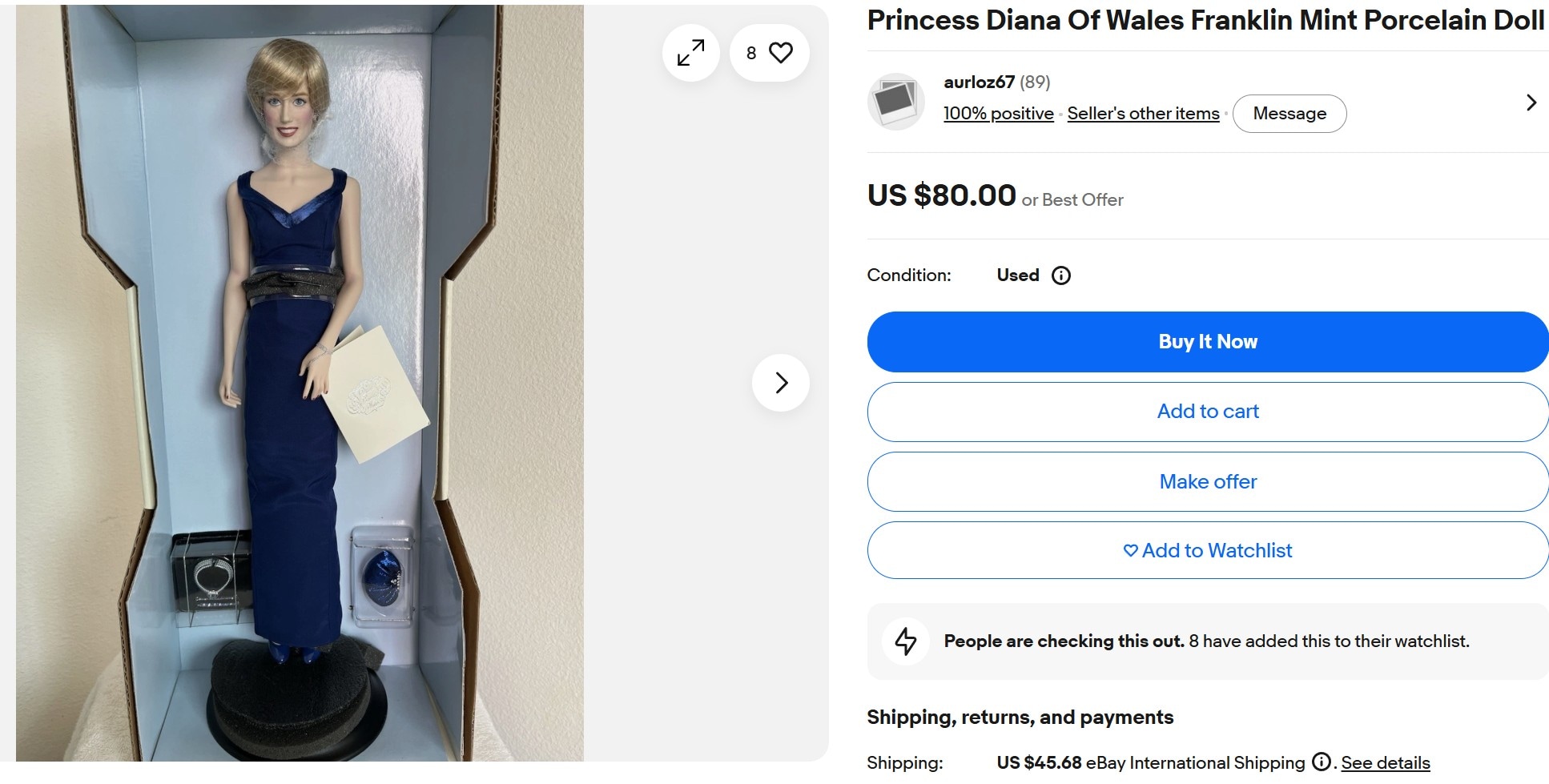Open the condition info icon beside Used
The image size is (1549, 784).
pyautogui.click(x=1061, y=275)
